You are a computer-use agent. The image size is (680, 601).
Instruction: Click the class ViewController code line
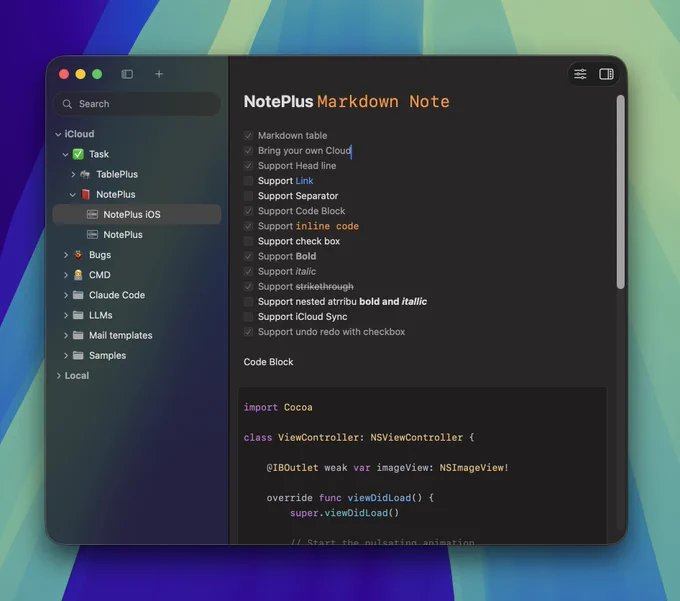pos(359,438)
